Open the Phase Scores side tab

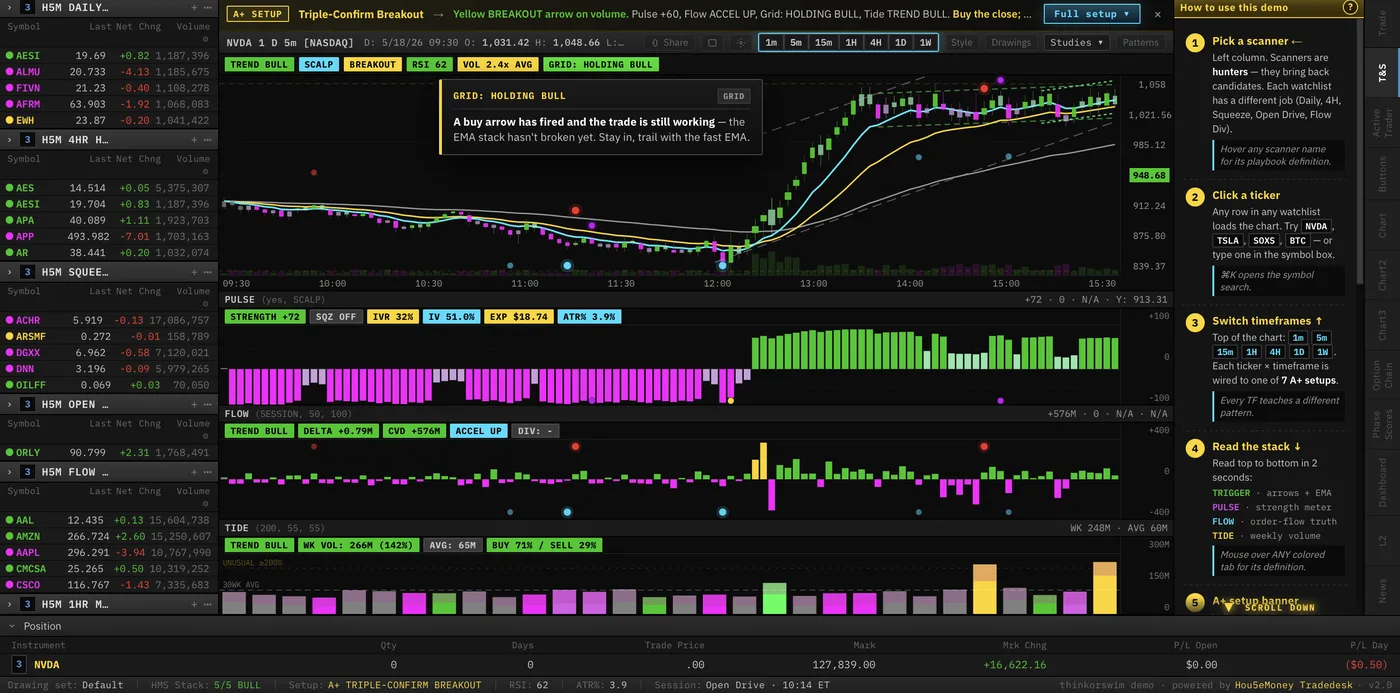coord(1383,425)
